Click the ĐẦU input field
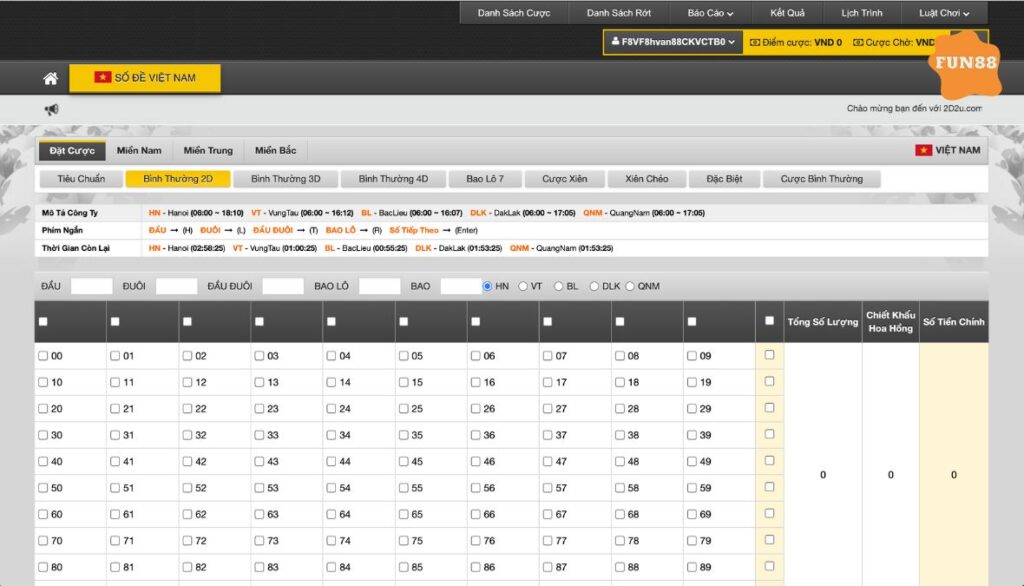 [91, 286]
